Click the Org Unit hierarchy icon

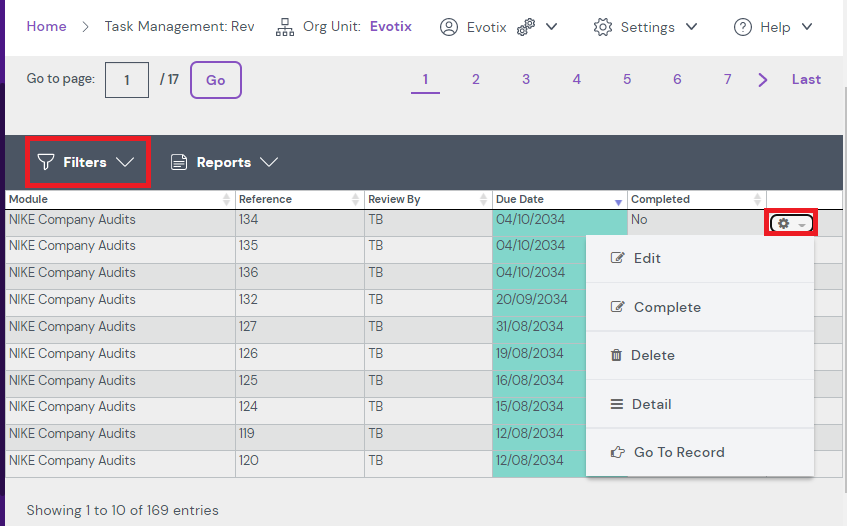tap(285, 27)
